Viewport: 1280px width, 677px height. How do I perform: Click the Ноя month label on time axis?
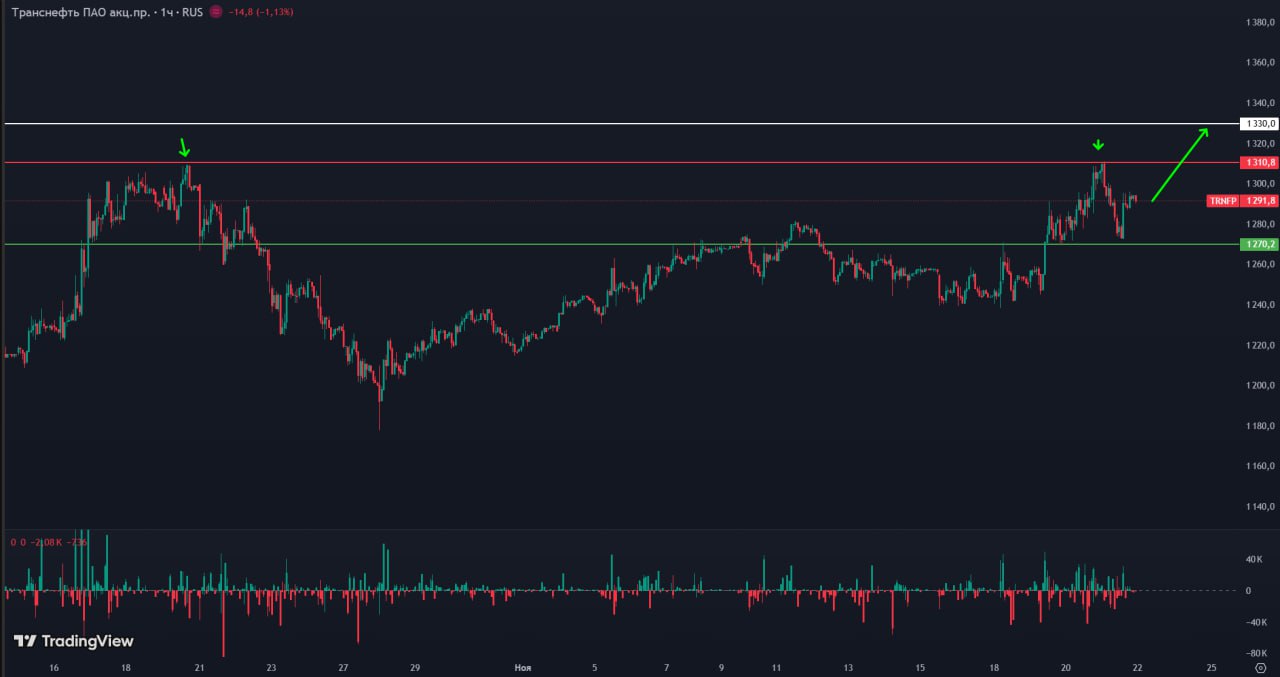[x=522, y=667]
